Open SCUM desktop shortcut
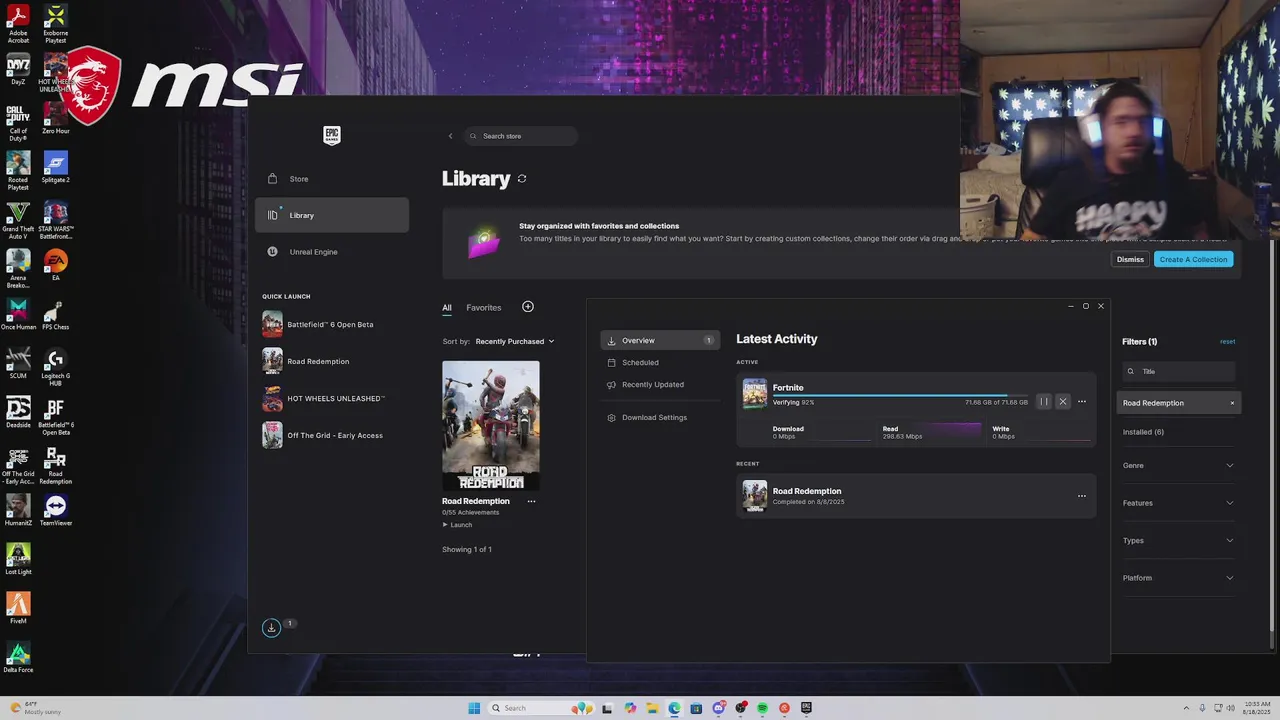 click(x=18, y=363)
